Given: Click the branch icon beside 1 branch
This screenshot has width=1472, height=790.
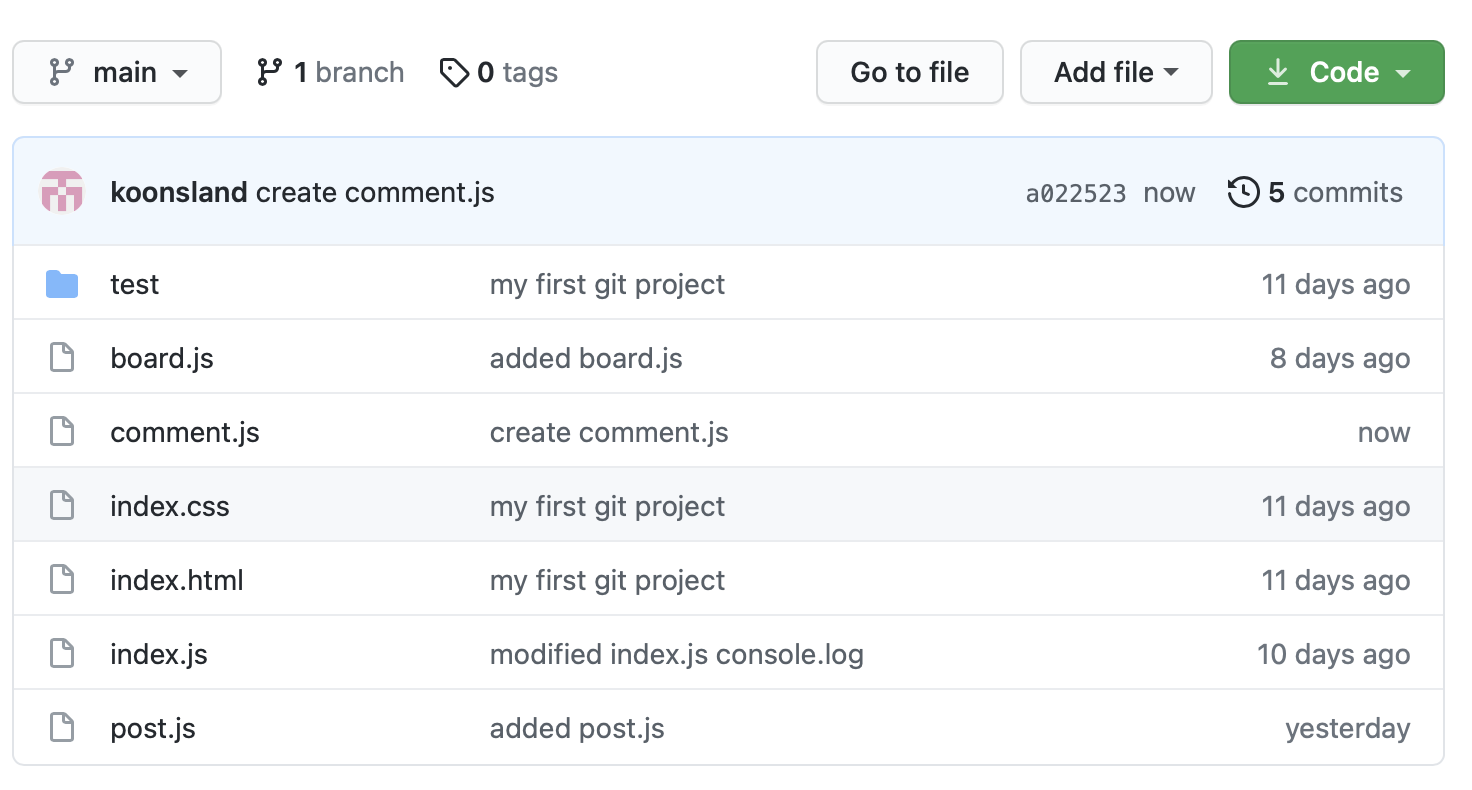Looking at the screenshot, I should pos(269,72).
